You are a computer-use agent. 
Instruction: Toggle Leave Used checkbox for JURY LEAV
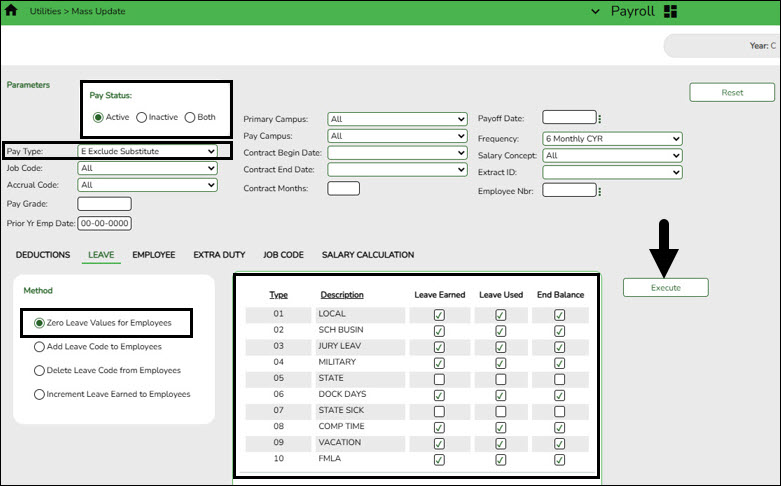(501, 347)
